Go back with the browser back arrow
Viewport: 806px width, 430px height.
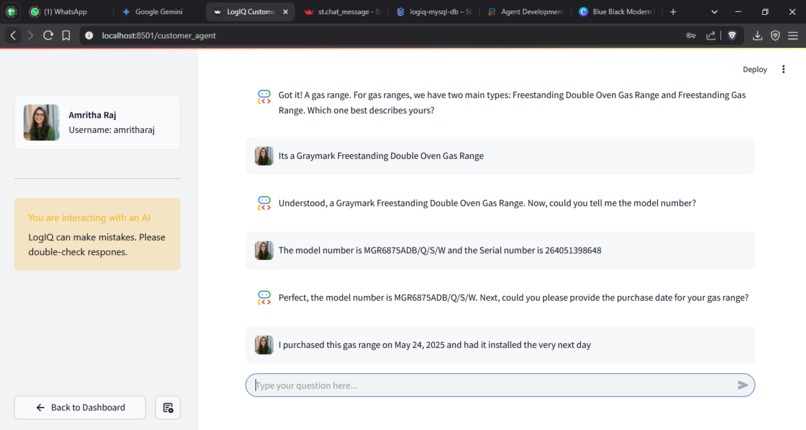(13, 35)
